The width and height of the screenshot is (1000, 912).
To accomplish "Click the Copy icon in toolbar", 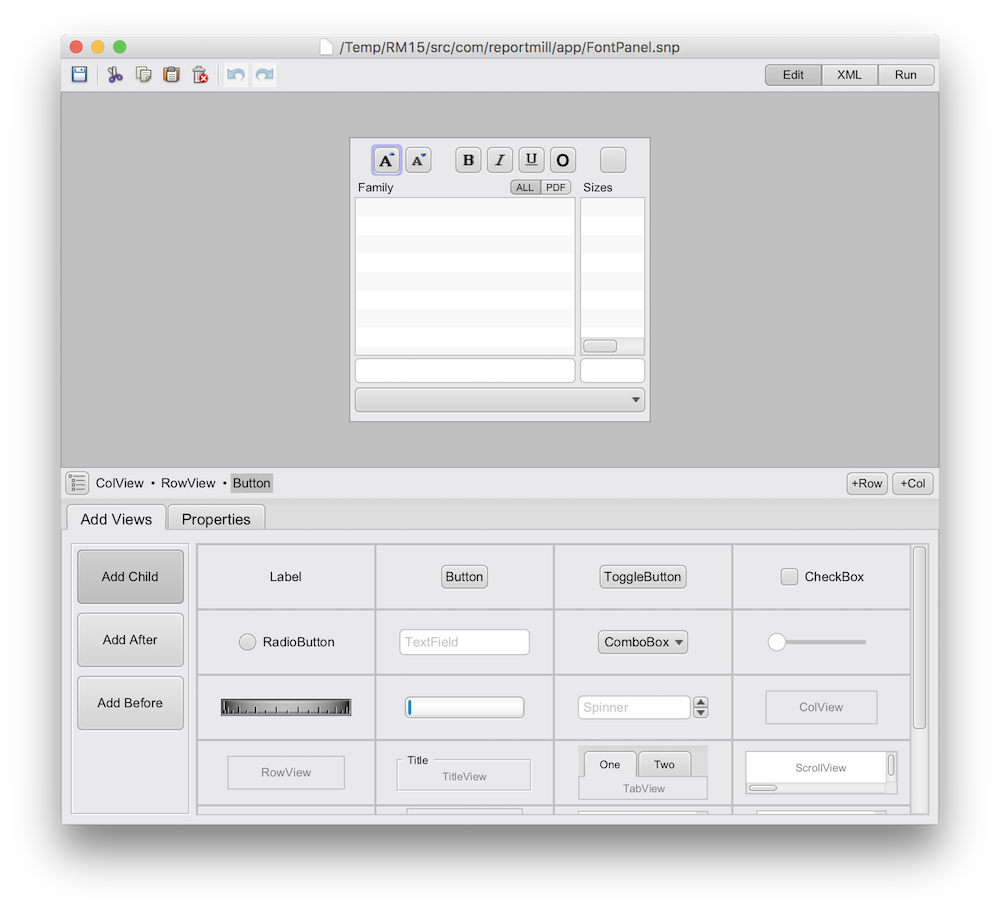I will point(143,75).
